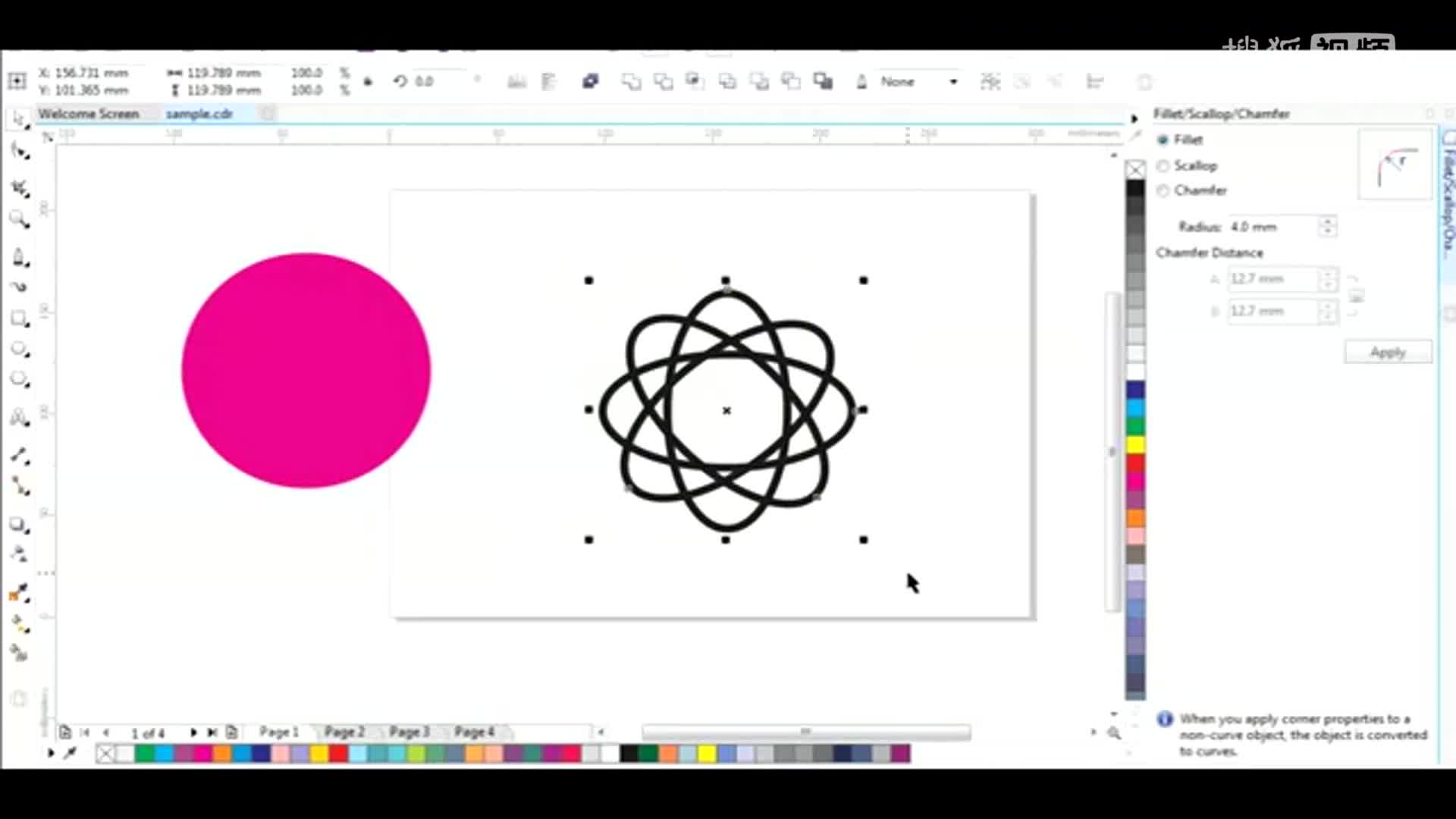Click the Align and Distribute icon
Image resolution: width=1456 pixels, height=819 pixels.
click(1095, 81)
